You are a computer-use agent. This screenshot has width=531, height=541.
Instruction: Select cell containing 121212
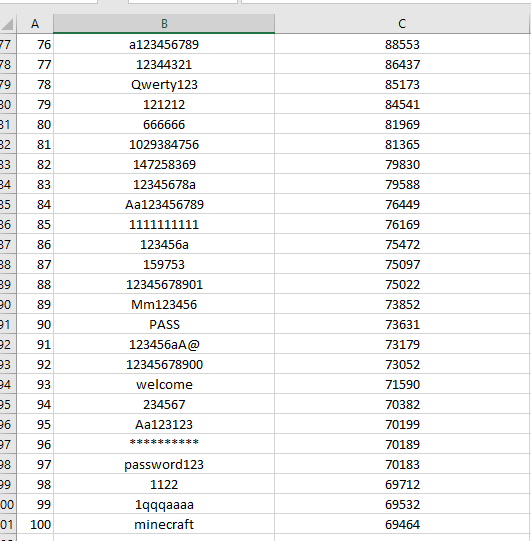(164, 104)
